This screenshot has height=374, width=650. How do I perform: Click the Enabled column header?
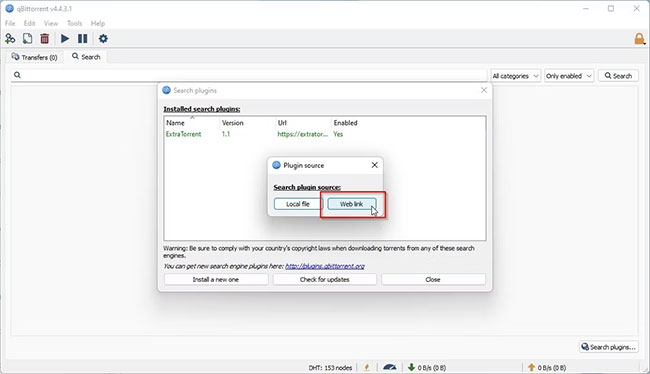pyautogui.click(x=345, y=123)
